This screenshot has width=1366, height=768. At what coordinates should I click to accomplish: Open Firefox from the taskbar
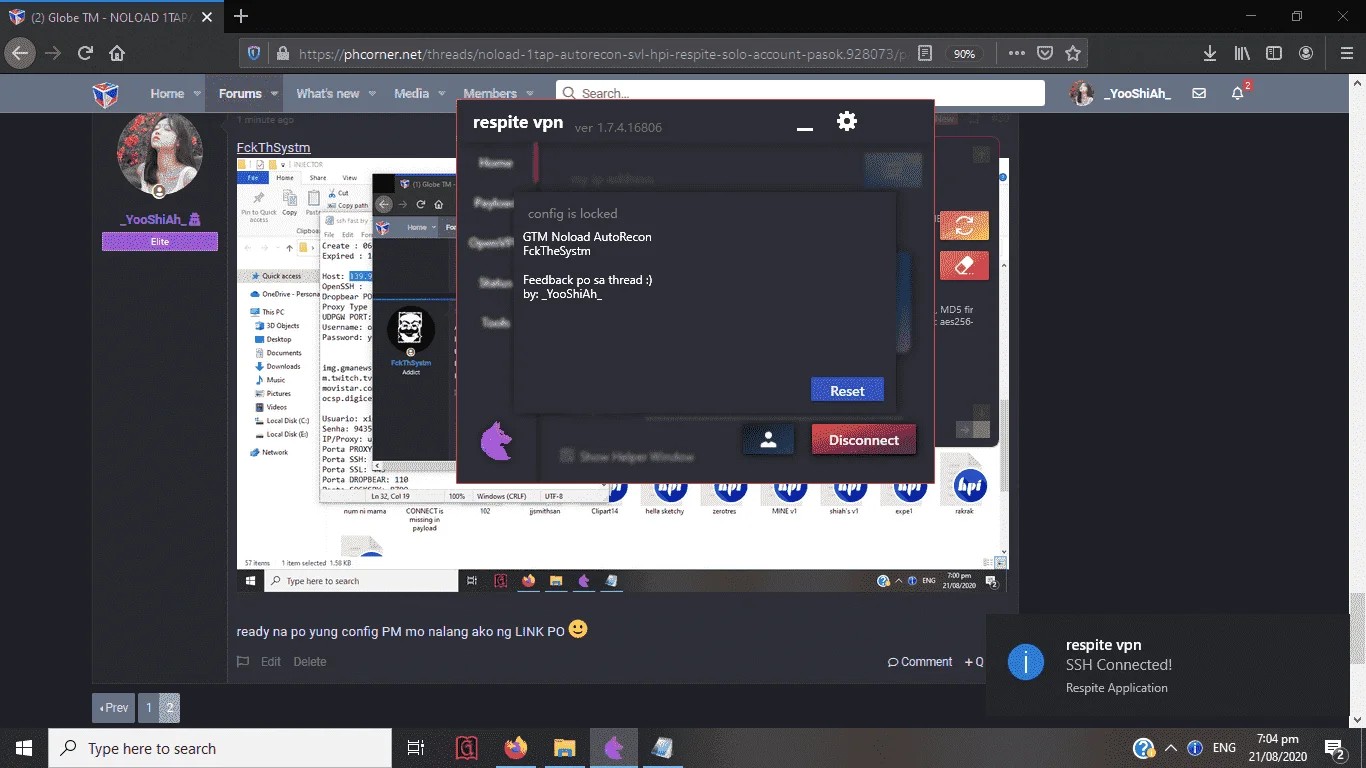click(516, 748)
